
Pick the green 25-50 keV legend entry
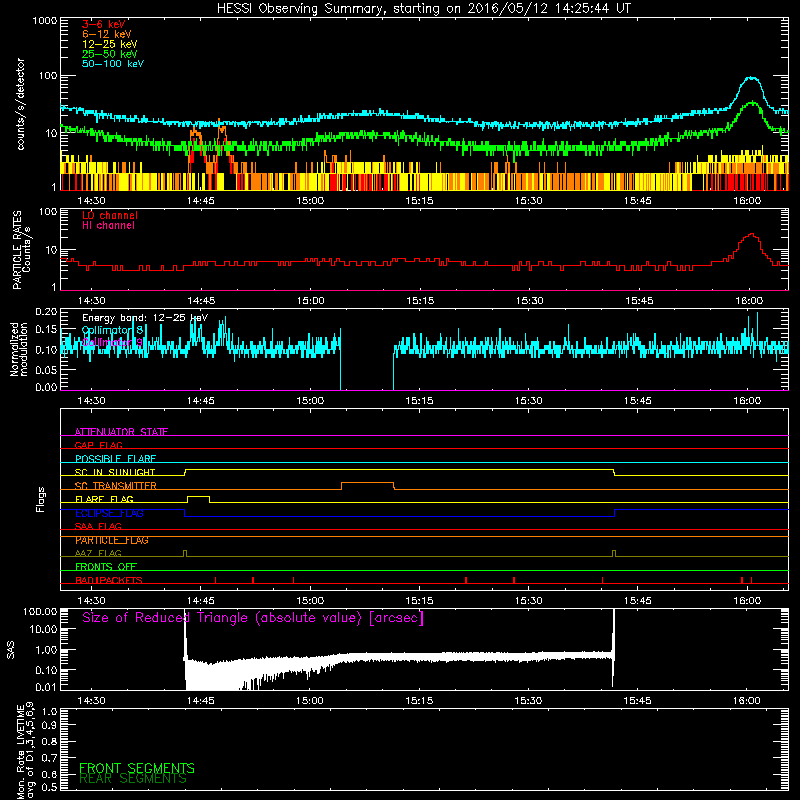click(x=110, y=54)
